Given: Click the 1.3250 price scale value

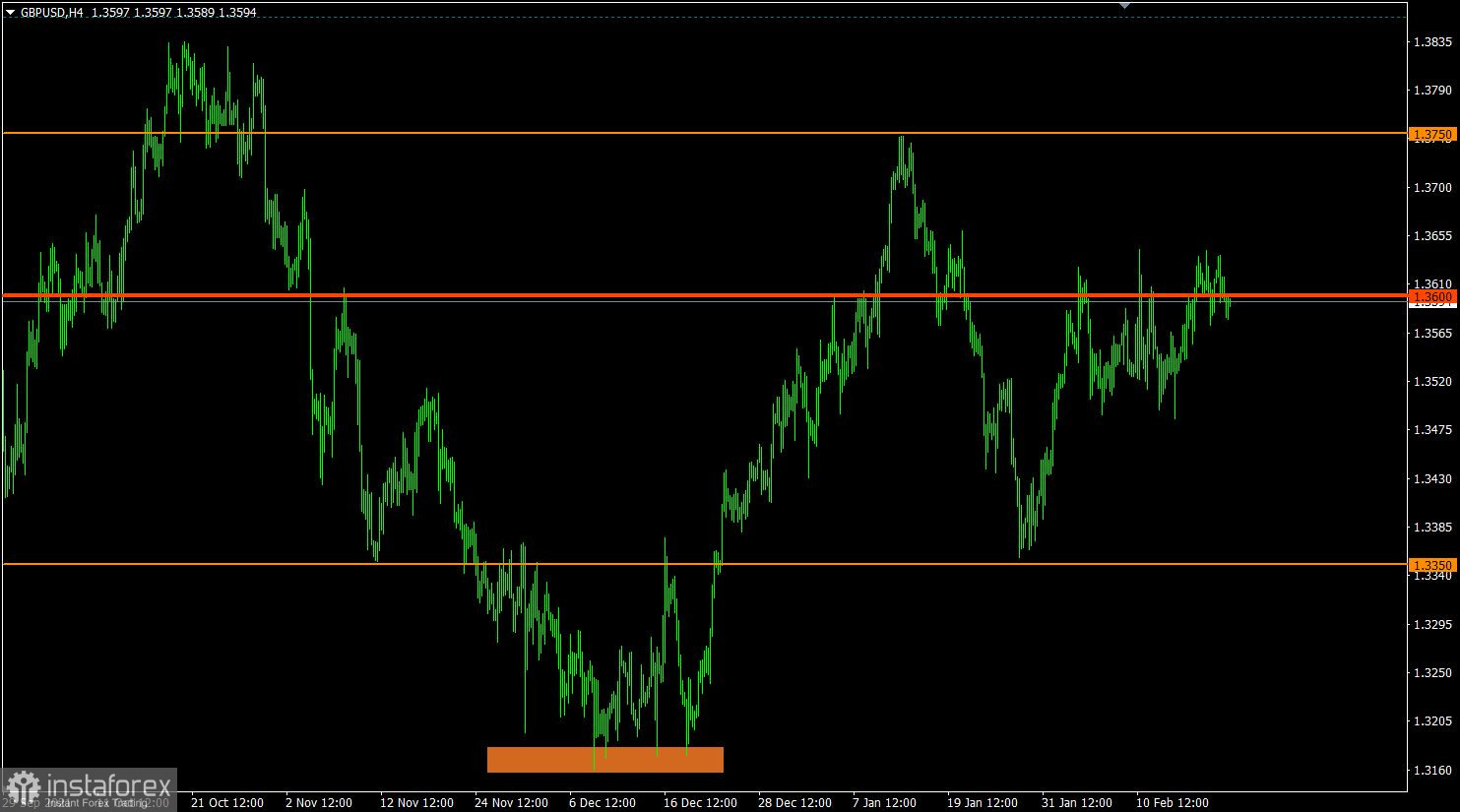Looking at the screenshot, I should [x=1432, y=673].
